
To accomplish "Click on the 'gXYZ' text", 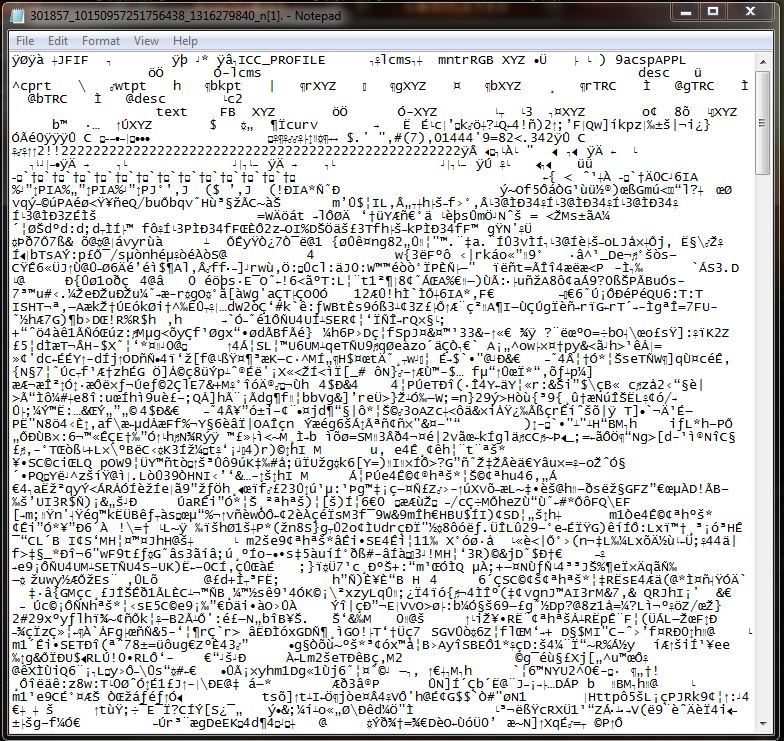I will tap(410, 86).
